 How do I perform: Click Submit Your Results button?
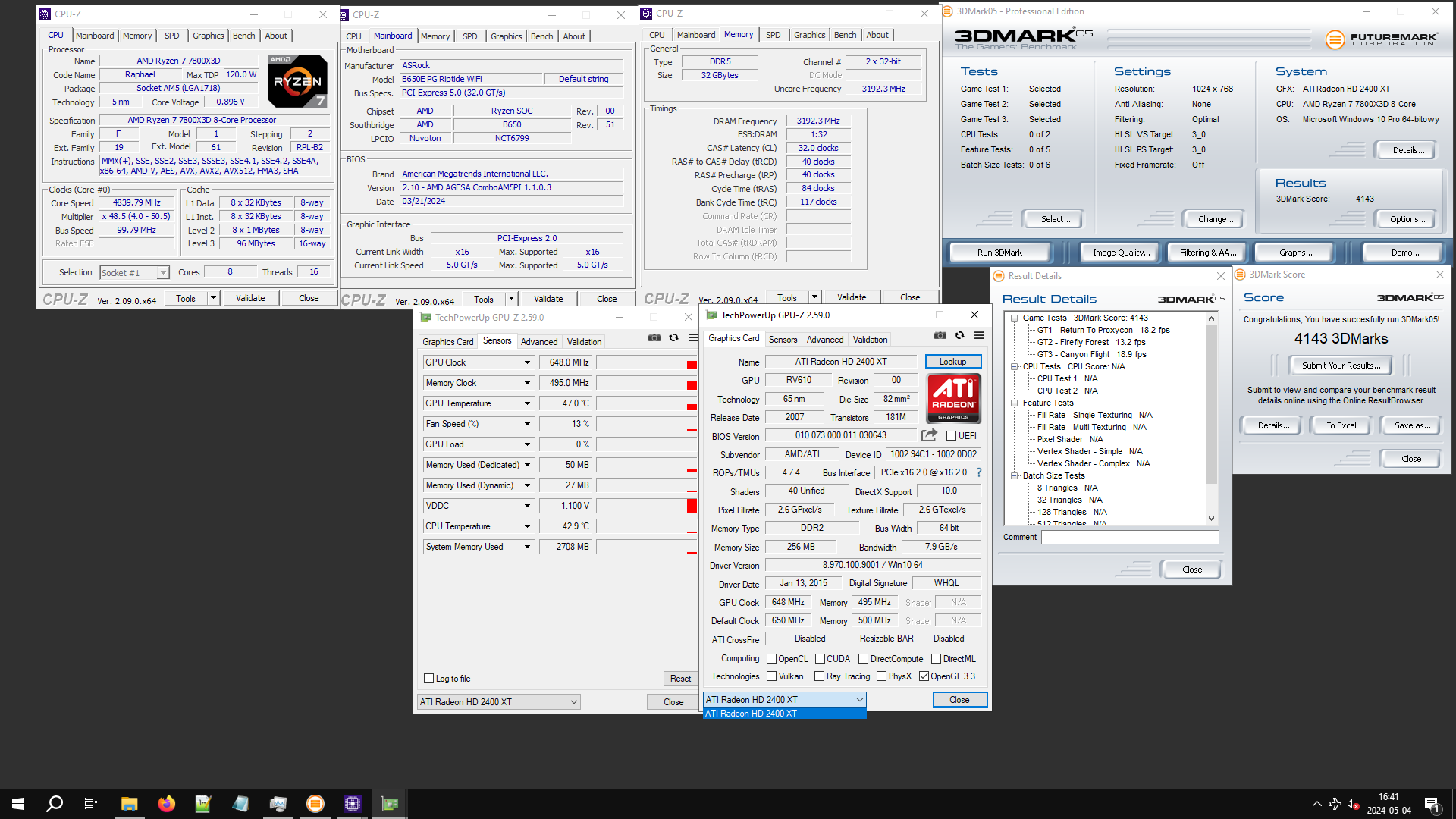coord(1341,366)
